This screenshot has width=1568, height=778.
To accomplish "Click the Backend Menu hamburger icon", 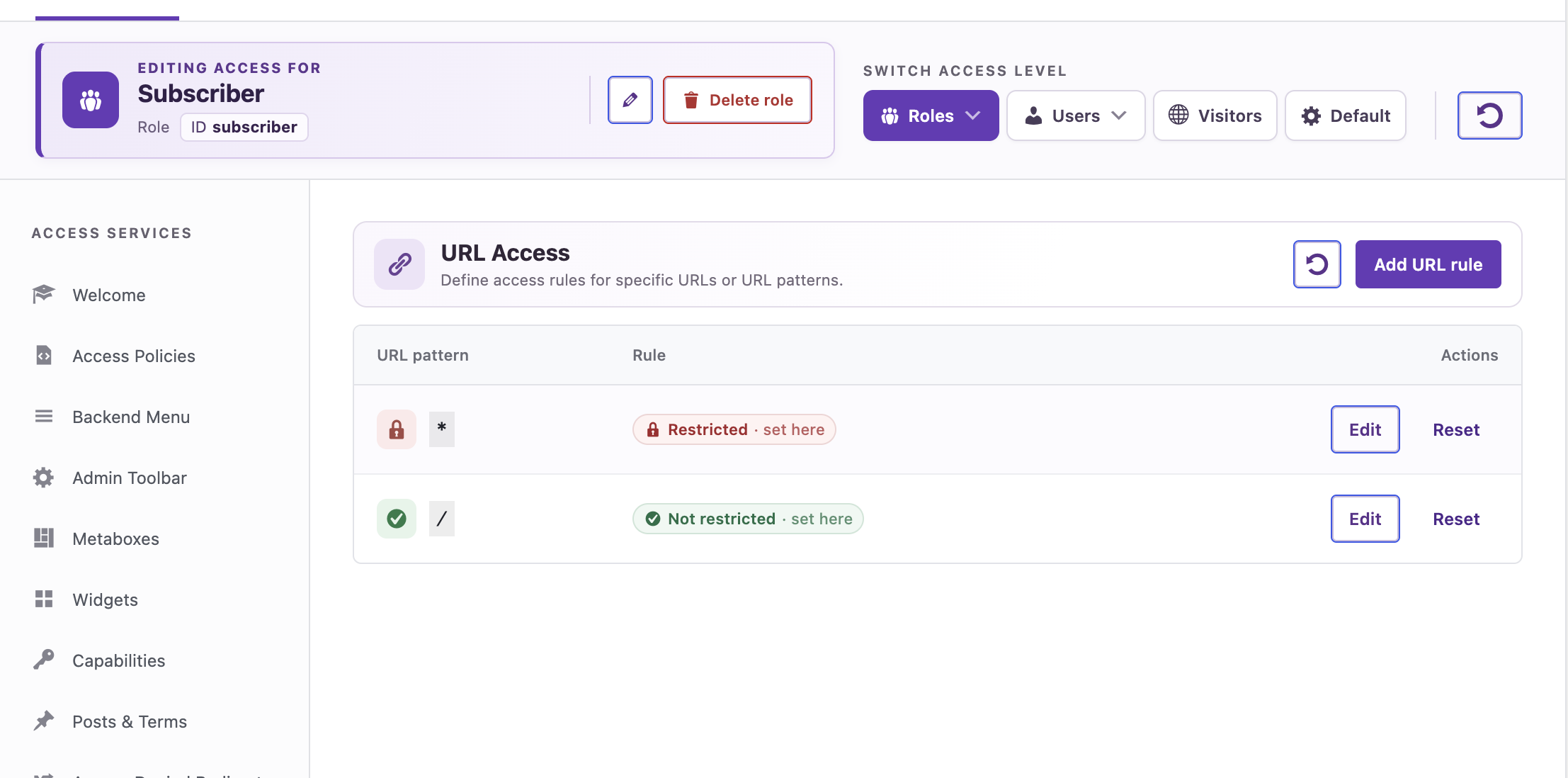I will 44,416.
